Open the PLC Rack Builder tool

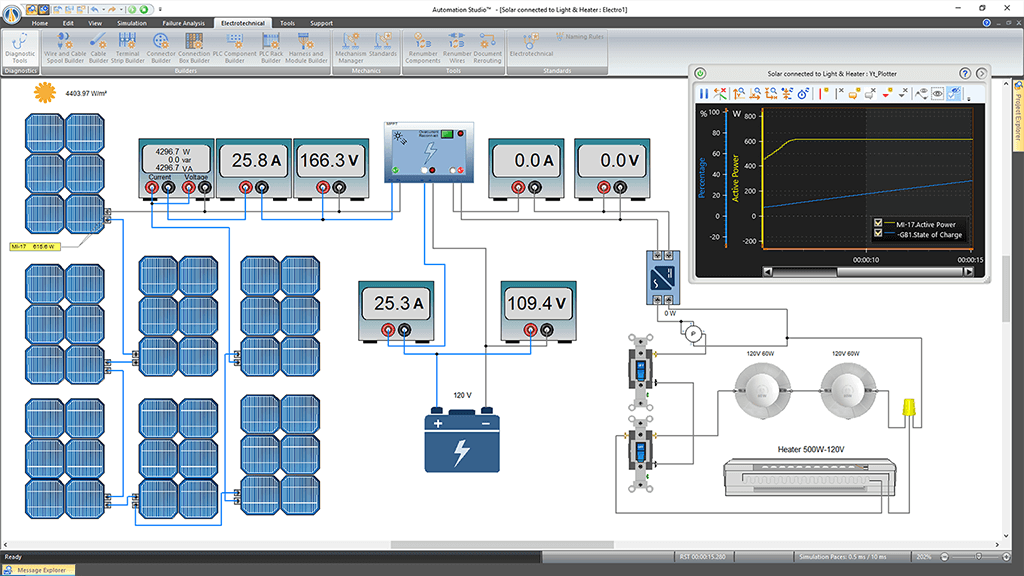pyautogui.click(x=270, y=47)
